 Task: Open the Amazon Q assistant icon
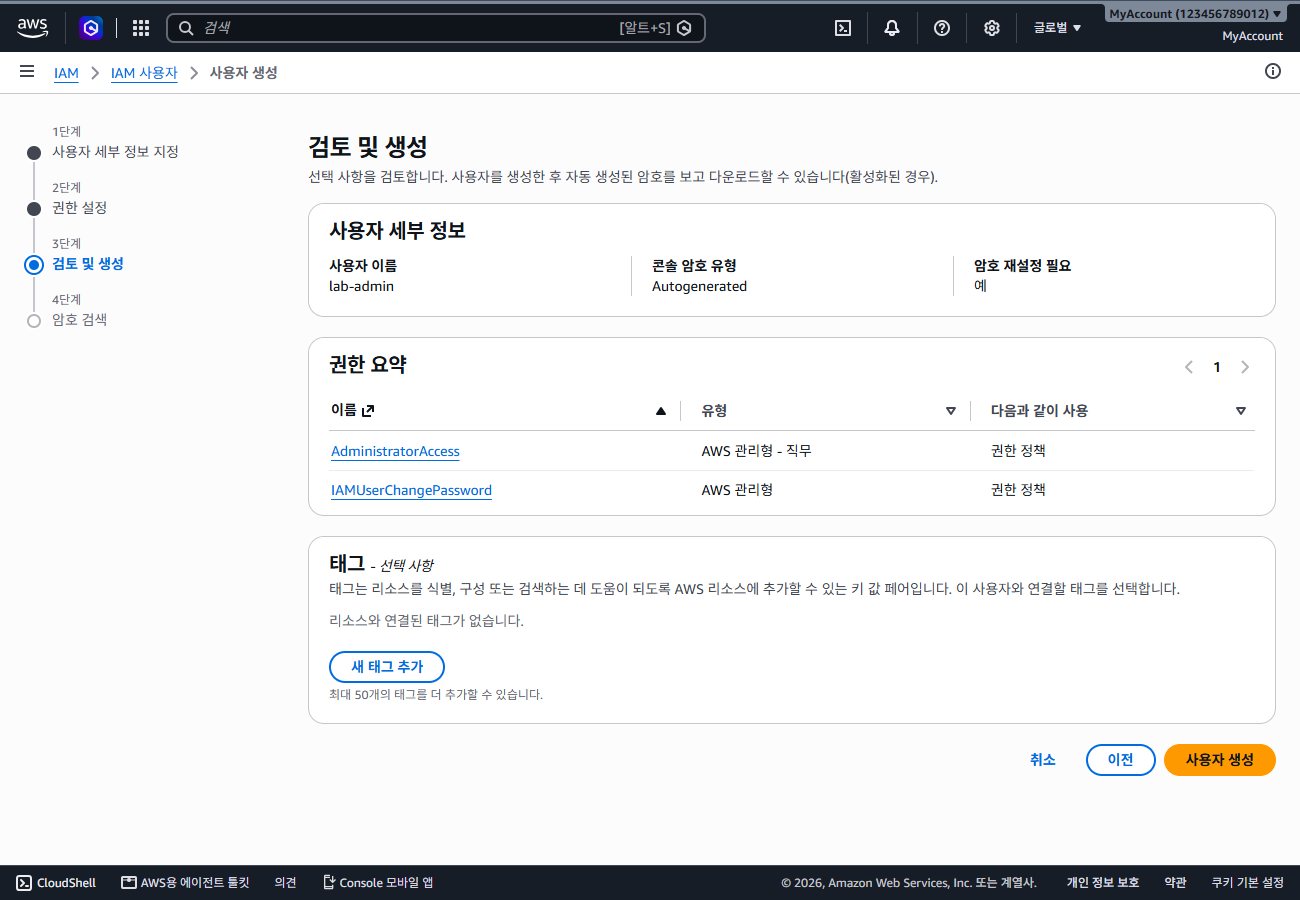coord(92,28)
